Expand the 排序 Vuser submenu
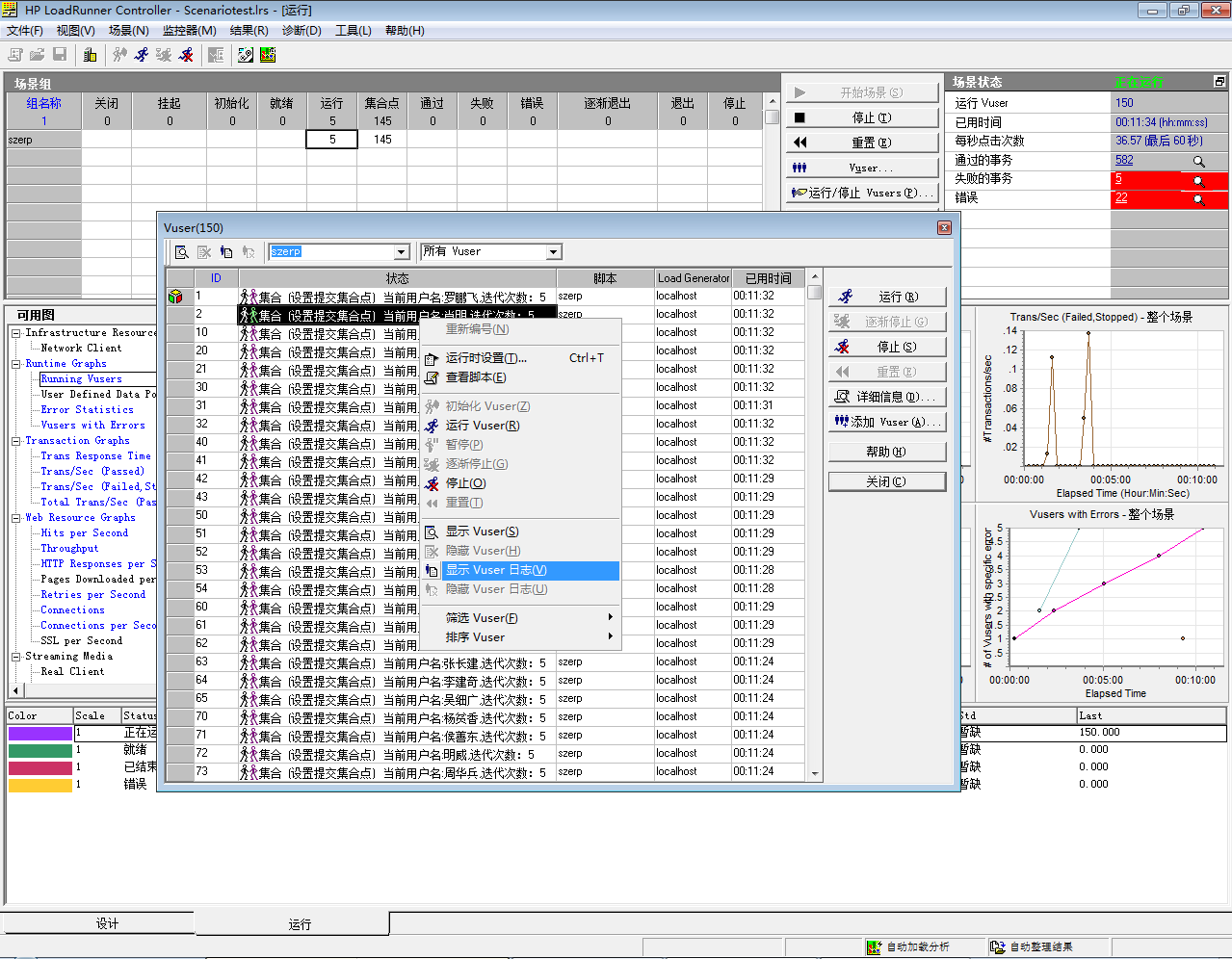Screen dimensions: 1232x959 pyautogui.click(x=520, y=637)
